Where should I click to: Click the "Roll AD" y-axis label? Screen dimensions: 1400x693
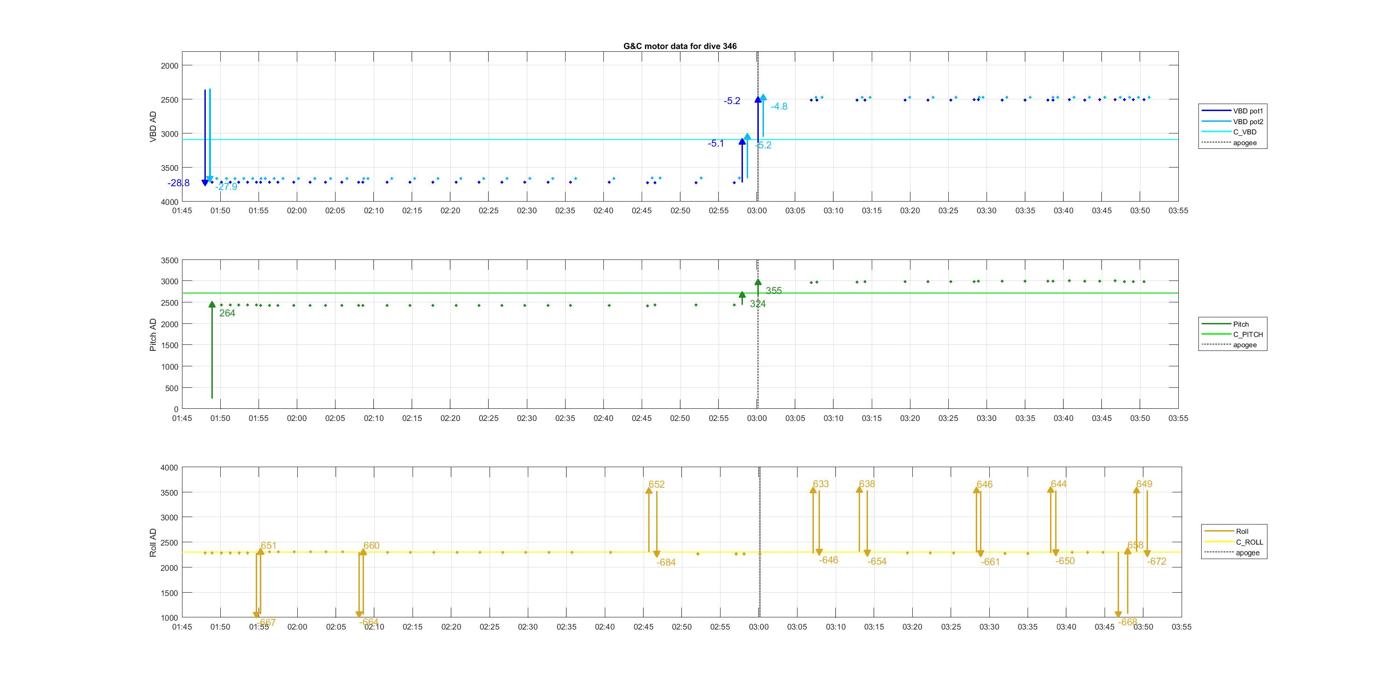154,543
